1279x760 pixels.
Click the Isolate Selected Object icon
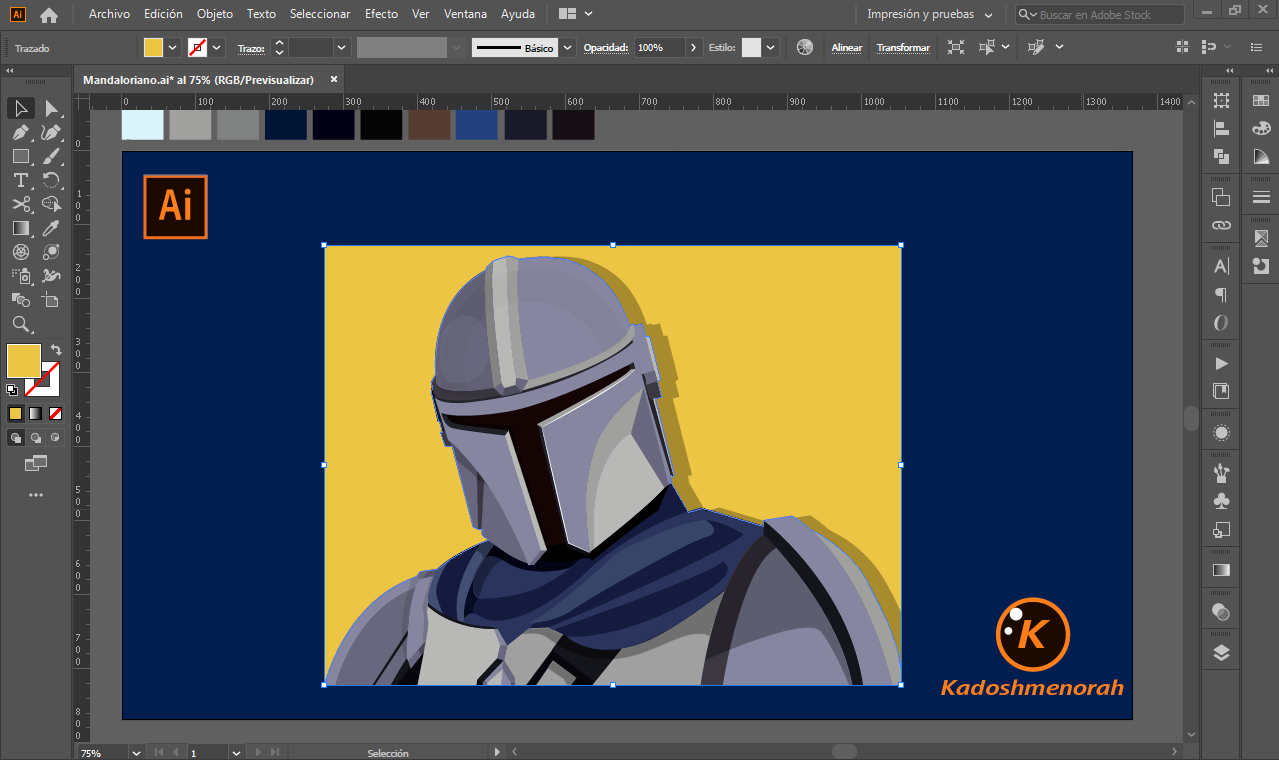tap(956, 47)
